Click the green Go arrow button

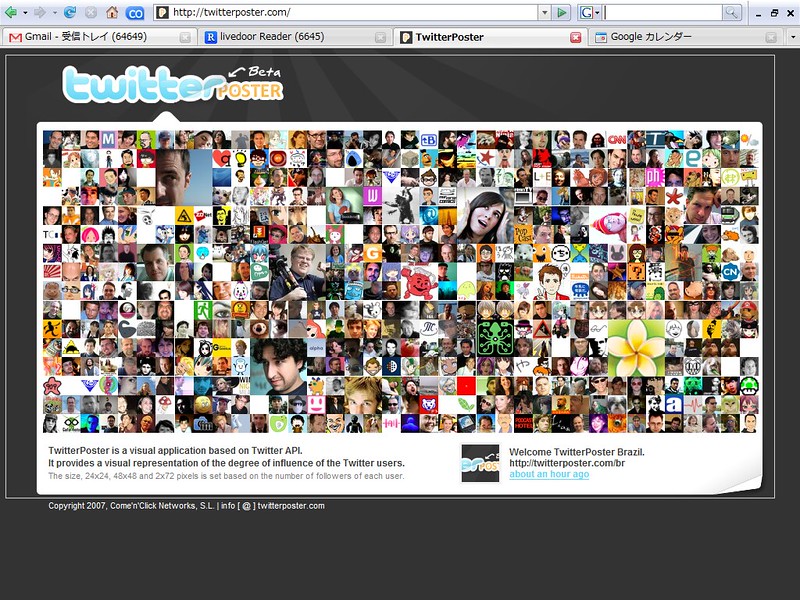point(561,12)
